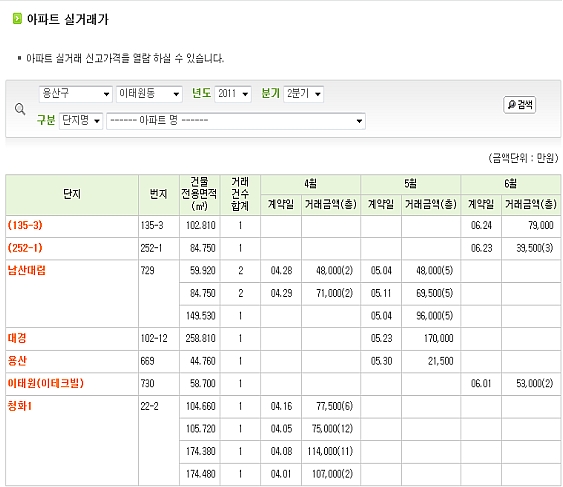Click the 06.01 contract date cell
The image size is (563, 487).
pos(481,384)
